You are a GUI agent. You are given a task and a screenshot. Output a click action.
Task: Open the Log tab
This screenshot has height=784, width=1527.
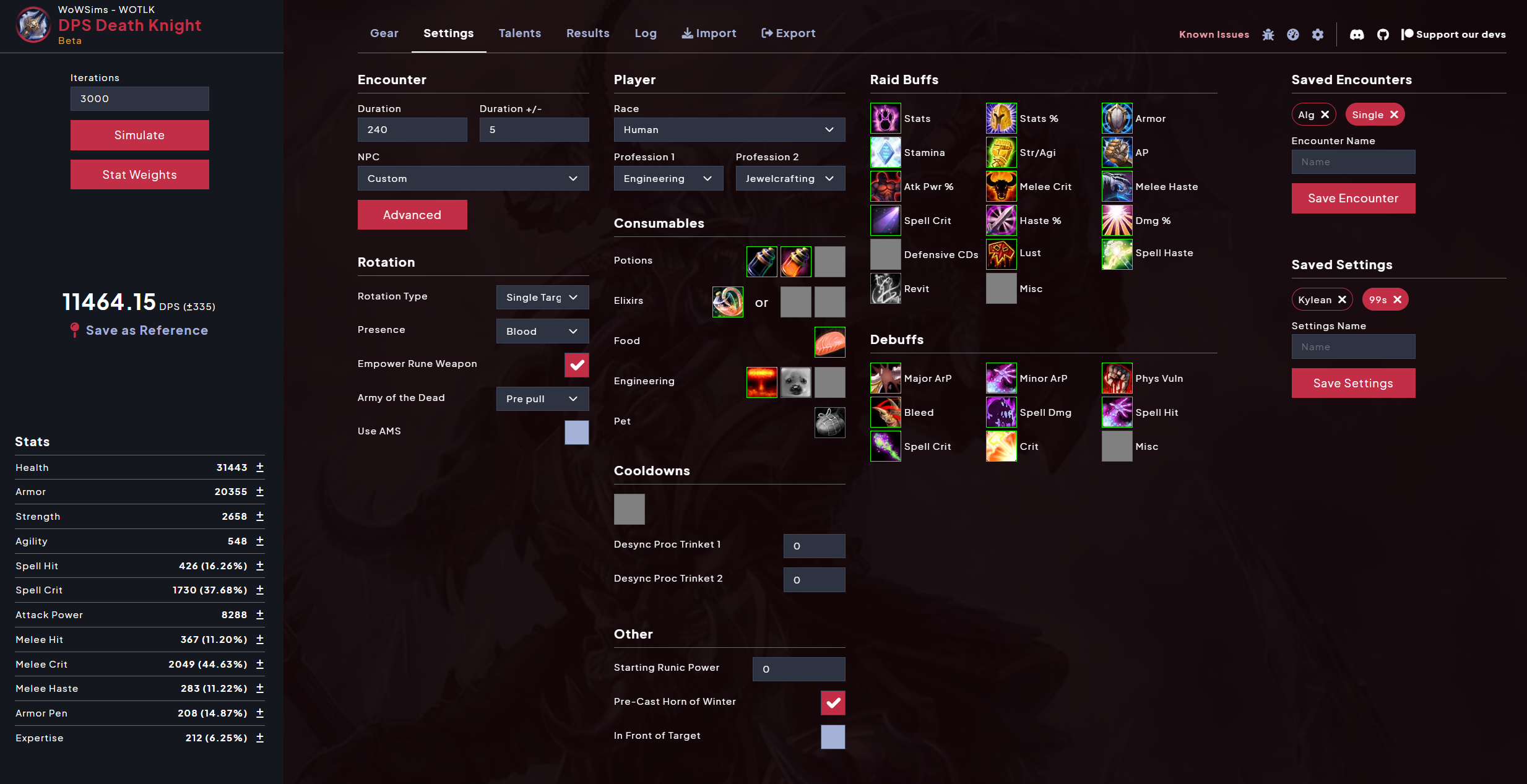(x=645, y=33)
